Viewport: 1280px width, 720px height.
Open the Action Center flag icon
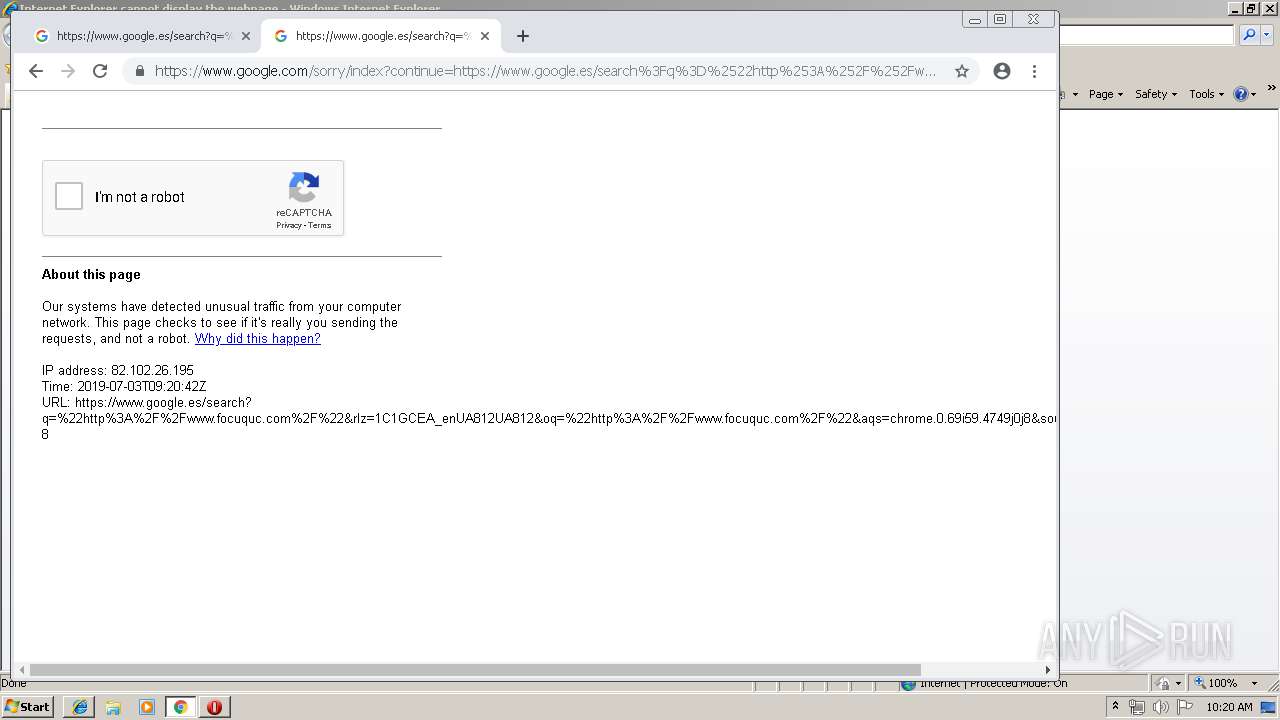point(1184,707)
